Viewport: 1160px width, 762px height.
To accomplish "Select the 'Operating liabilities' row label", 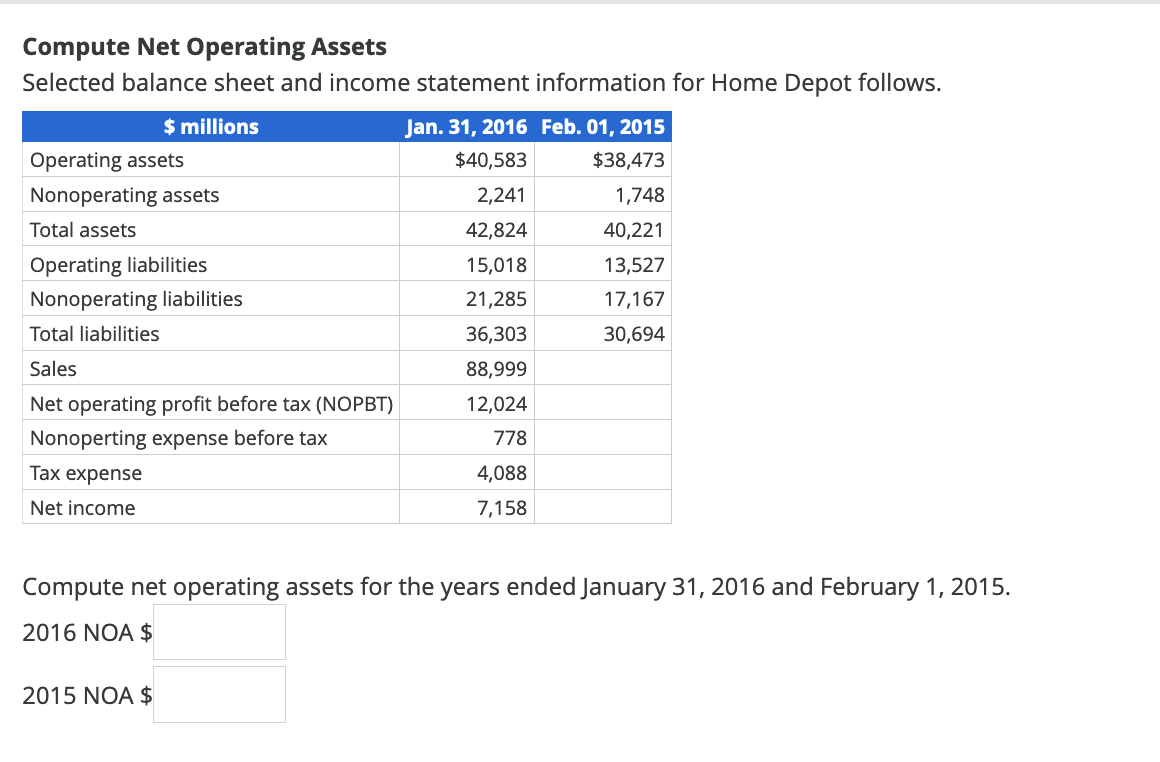I will [118, 264].
